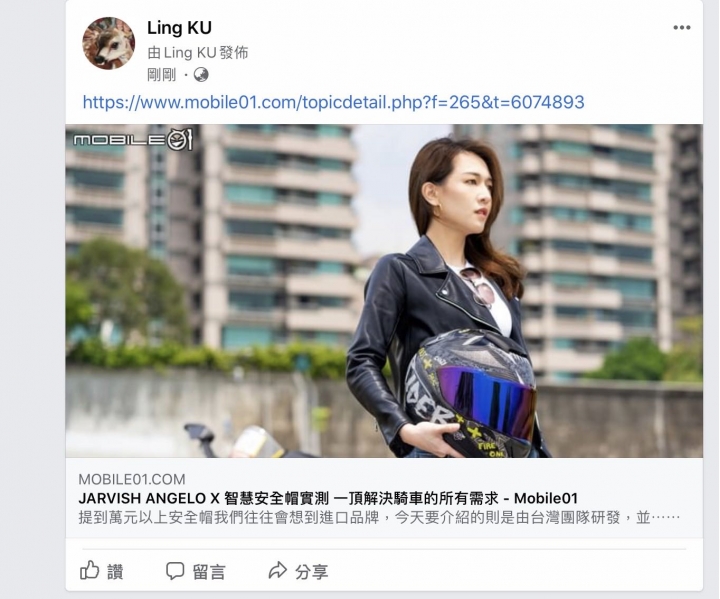Click the Mobile01 logo watermark on image
The height and width of the screenshot is (599, 720).
[133, 139]
